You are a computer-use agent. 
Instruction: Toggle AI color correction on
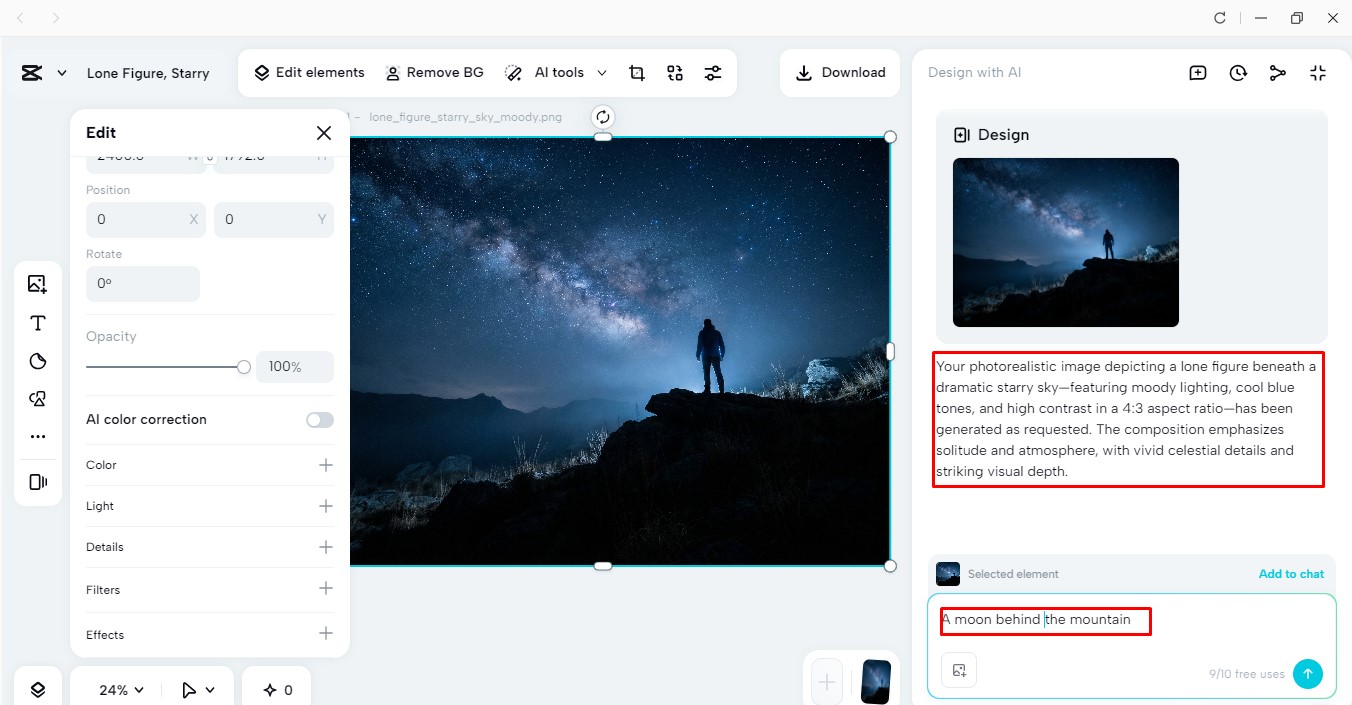click(319, 419)
